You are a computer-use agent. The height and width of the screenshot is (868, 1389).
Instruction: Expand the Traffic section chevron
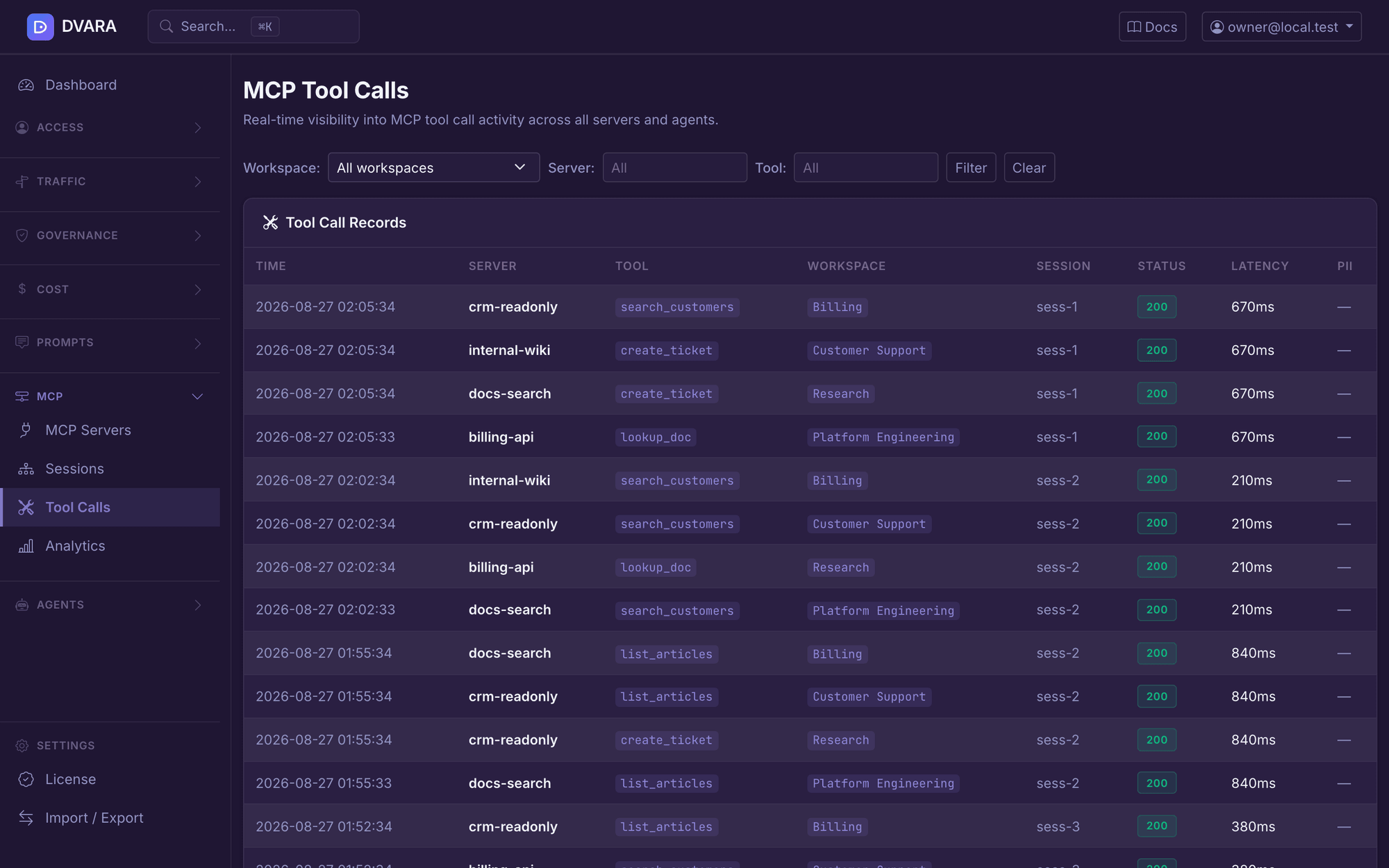tap(198, 182)
